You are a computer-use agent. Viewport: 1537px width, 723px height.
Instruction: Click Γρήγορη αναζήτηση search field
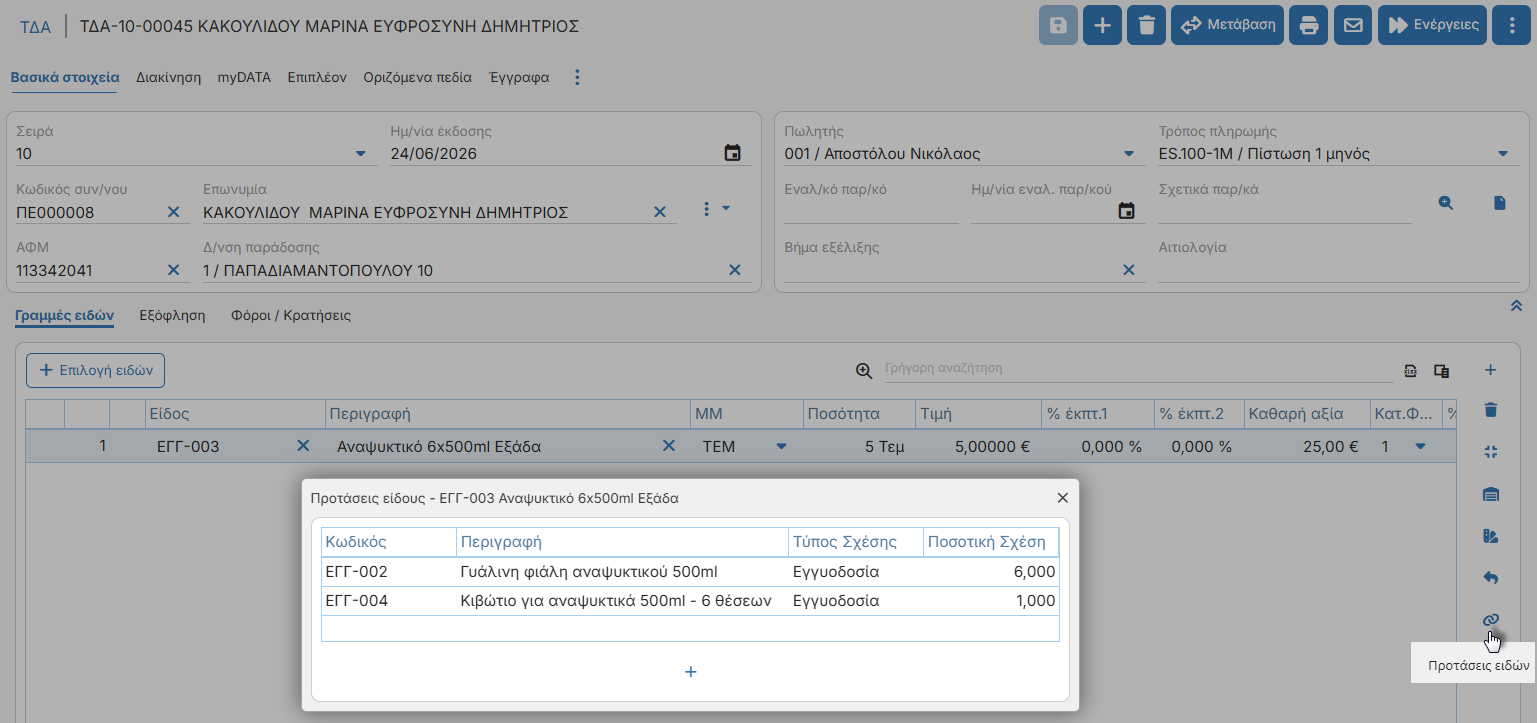(1138, 369)
